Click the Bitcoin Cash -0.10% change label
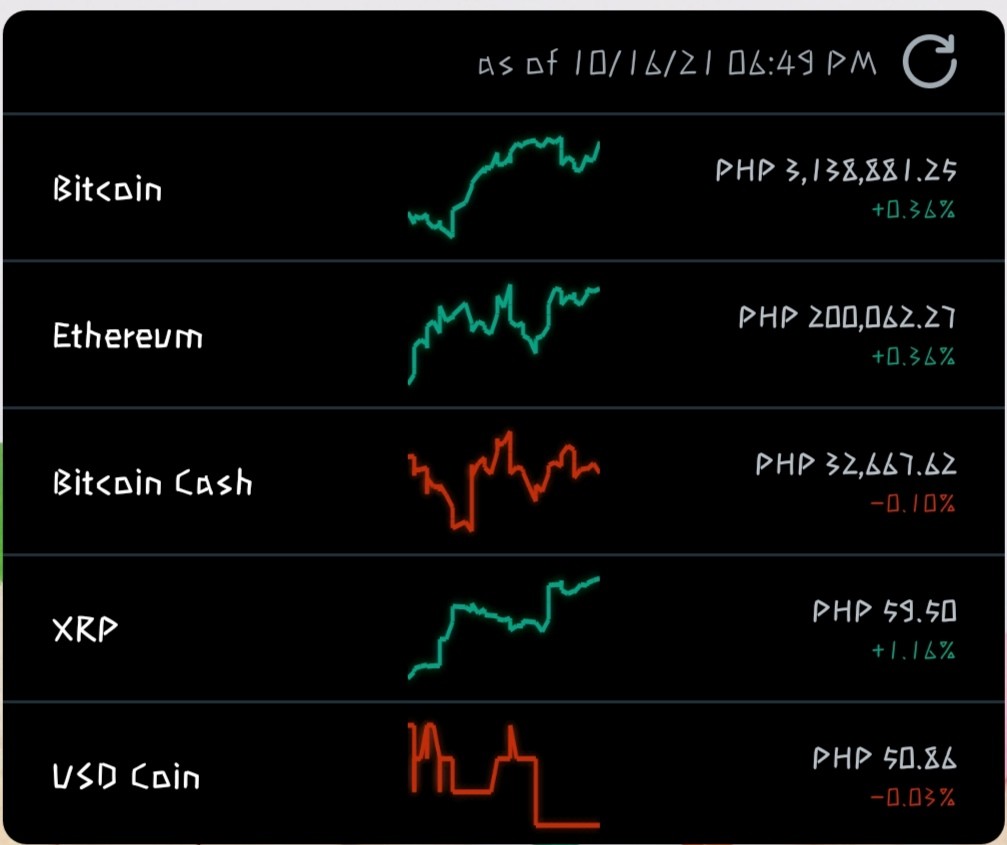The width and height of the screenshot is (1007, 845). pos(913,503)
